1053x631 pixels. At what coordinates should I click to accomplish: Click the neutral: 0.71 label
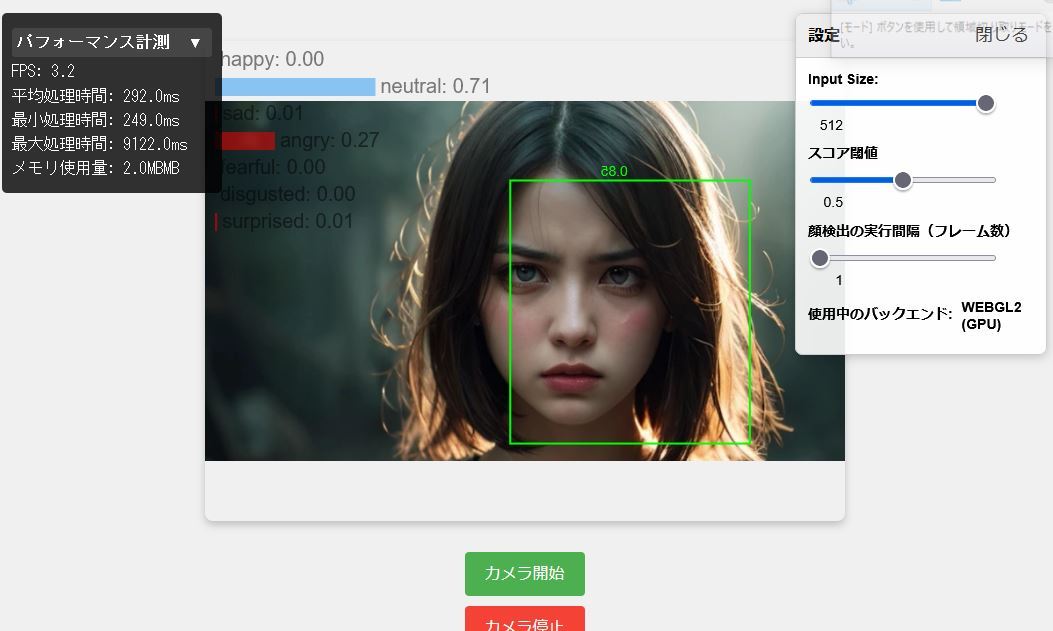coord(435,86)
